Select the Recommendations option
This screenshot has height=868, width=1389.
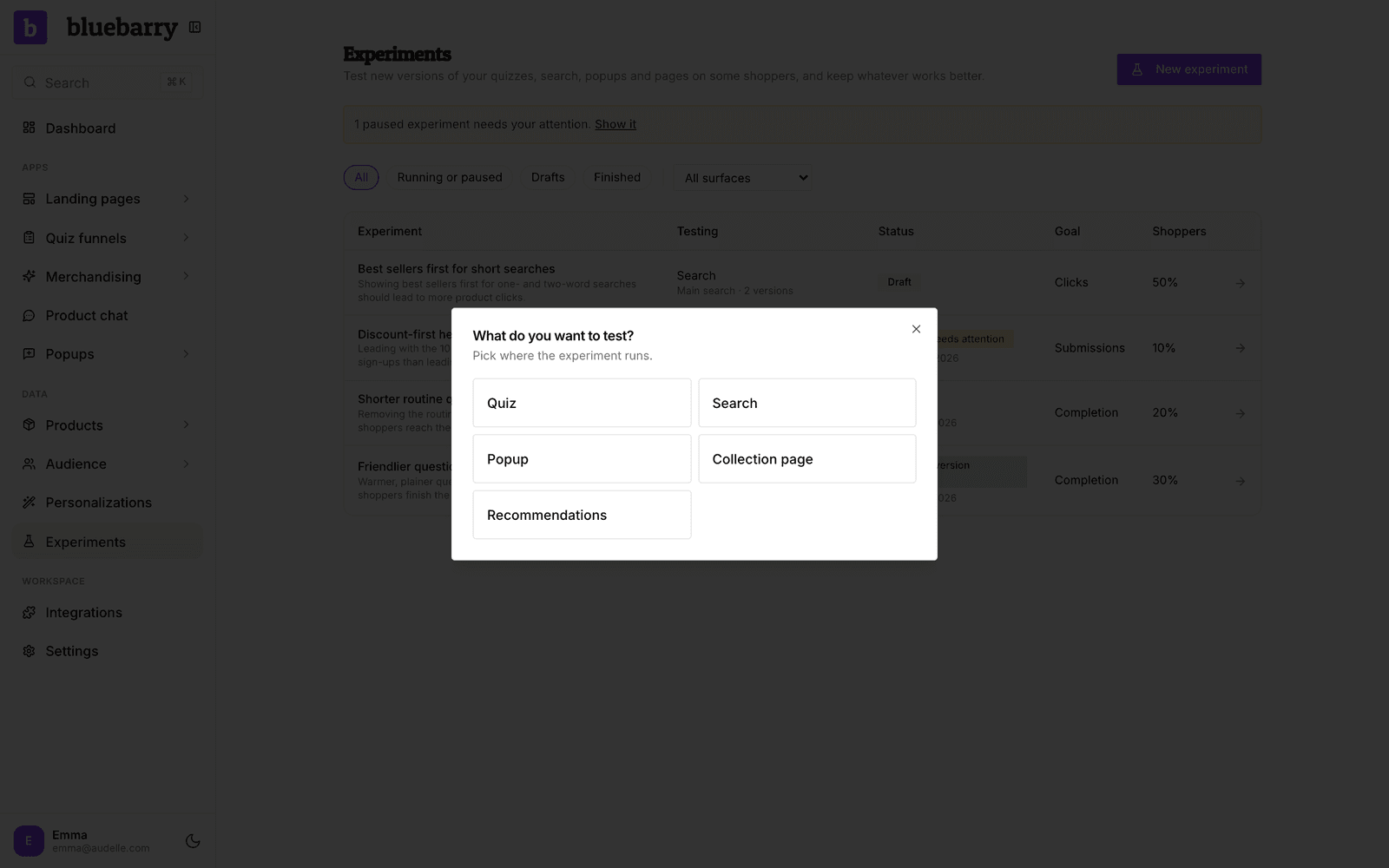582,515
